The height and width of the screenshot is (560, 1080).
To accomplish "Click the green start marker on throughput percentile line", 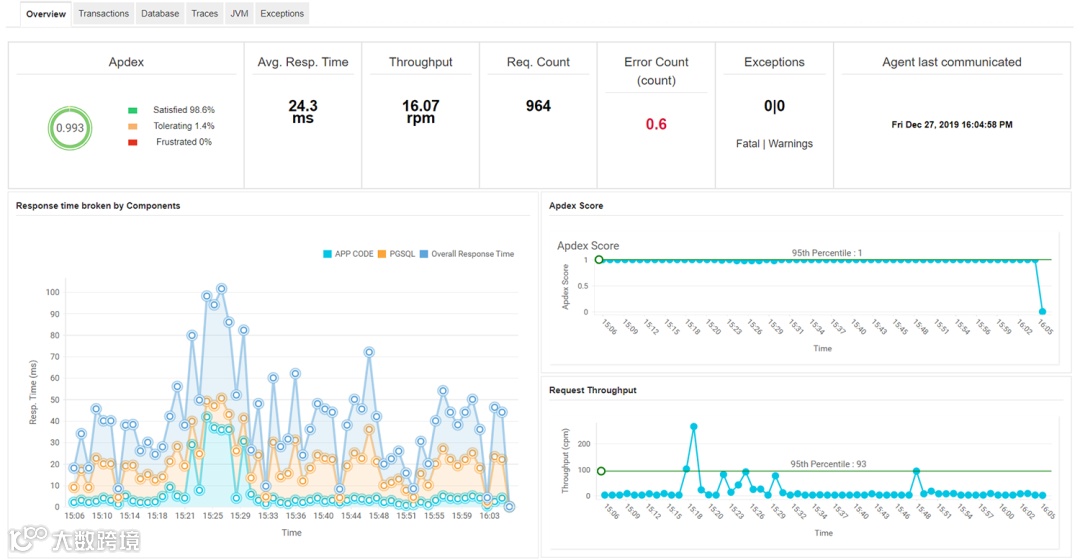I will click(601, 471).
